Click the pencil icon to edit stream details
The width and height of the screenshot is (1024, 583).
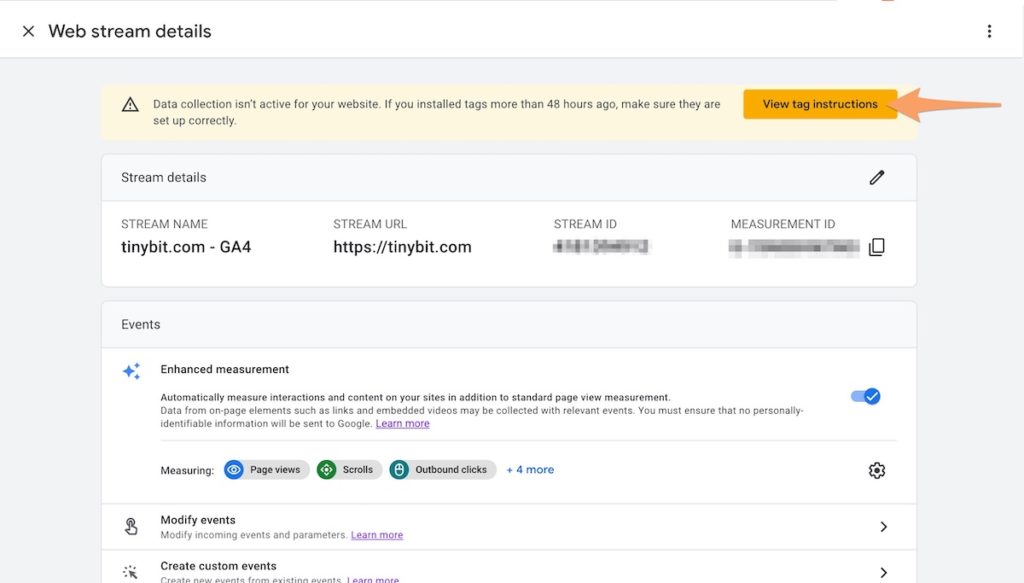pyautogui.click(x=877, y=177)
